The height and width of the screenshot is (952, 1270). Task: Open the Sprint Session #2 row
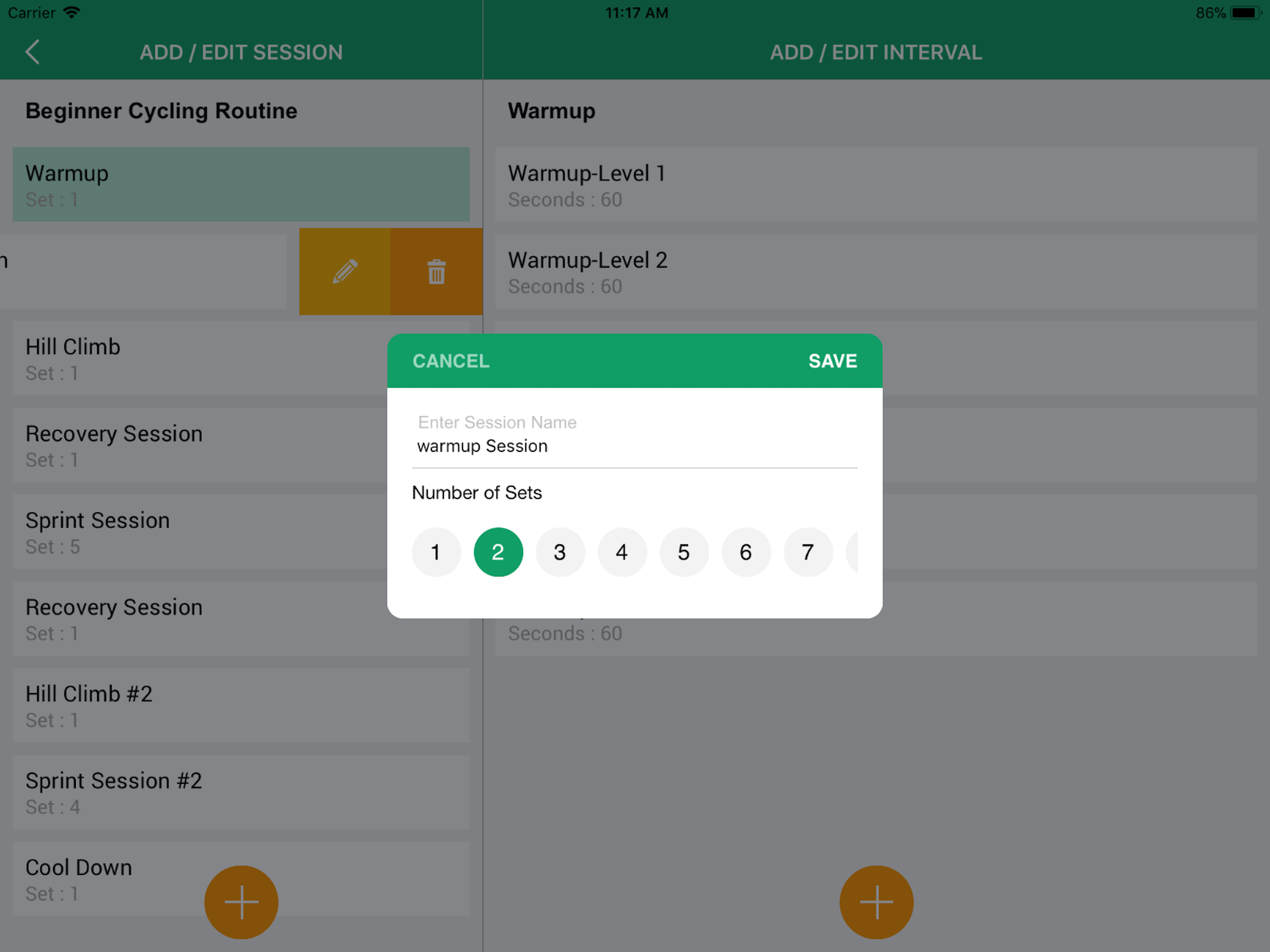coord(241,793)
